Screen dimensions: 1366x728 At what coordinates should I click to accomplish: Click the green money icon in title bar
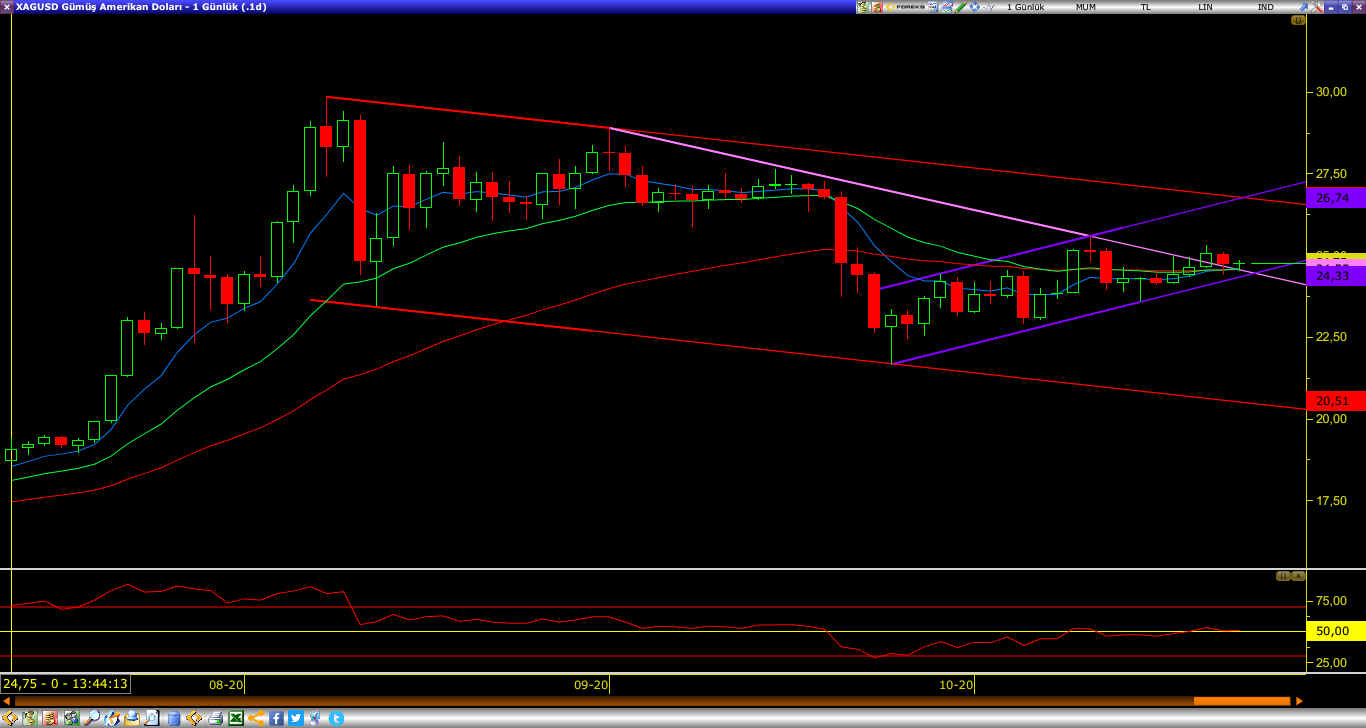click(862, 7)
